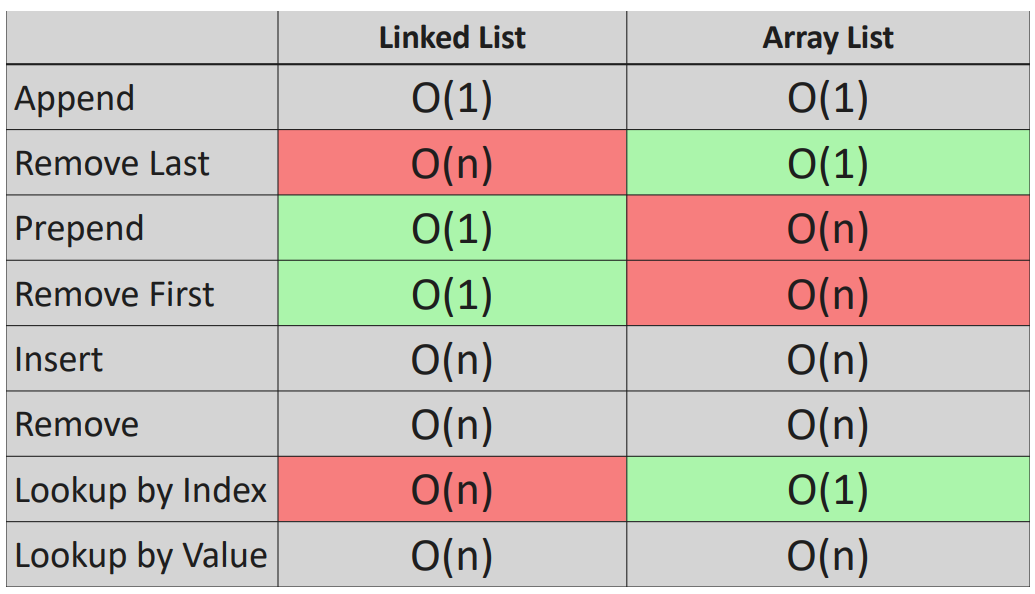Screen dimensions: 1035x594
Task: Select green Array List Lookup by Index cell
Action: pos(828,490)
